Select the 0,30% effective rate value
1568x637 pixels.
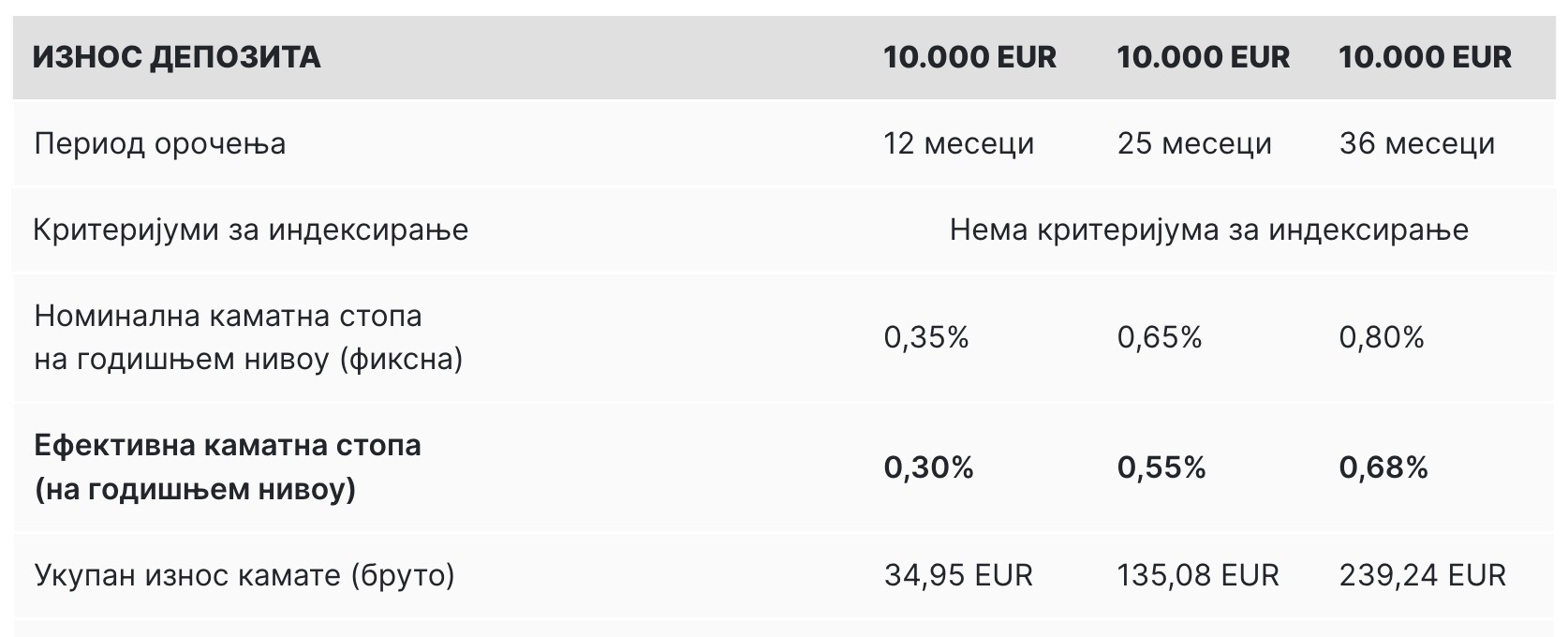[928, 467]
